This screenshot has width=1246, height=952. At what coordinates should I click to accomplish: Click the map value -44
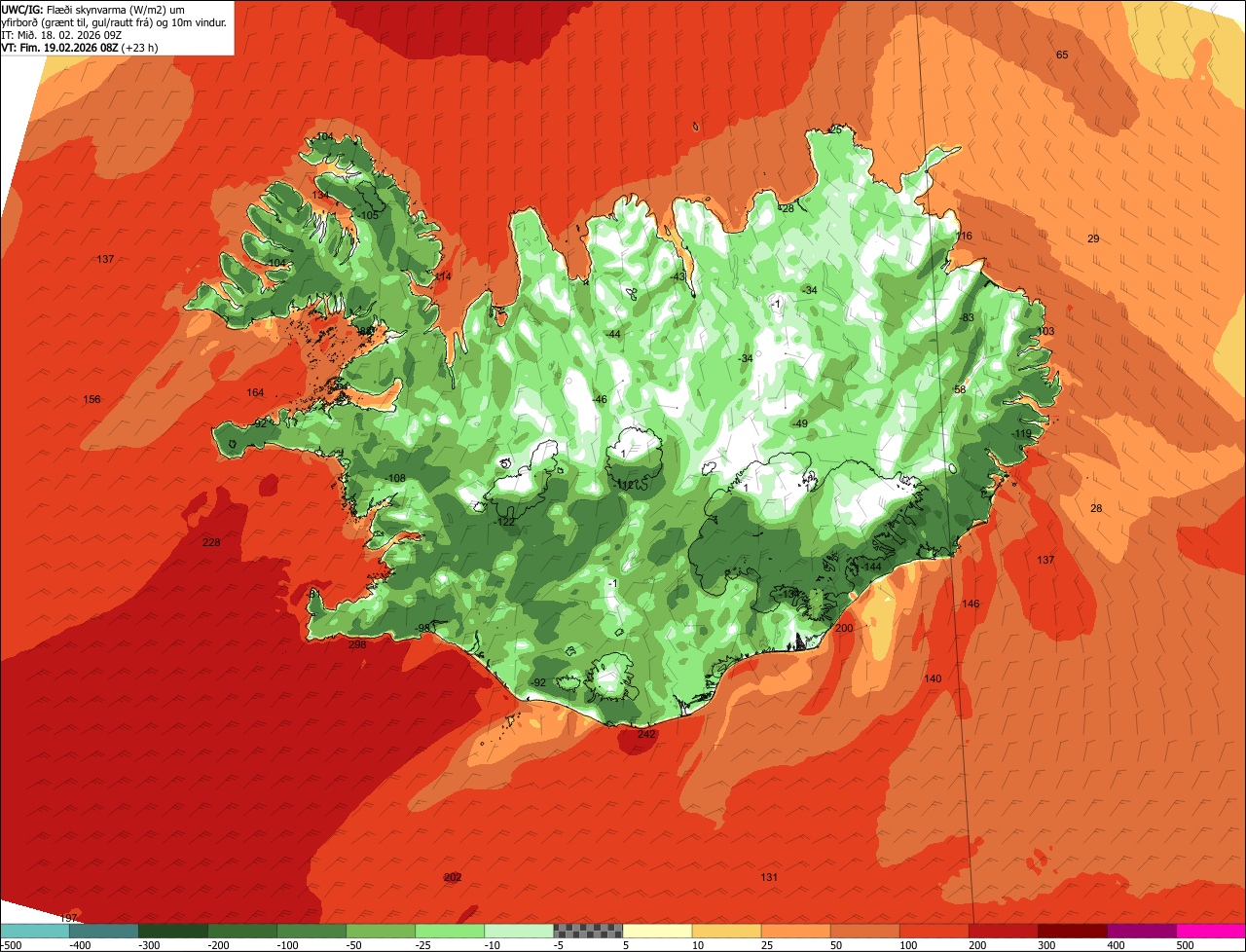pos(612,334)
